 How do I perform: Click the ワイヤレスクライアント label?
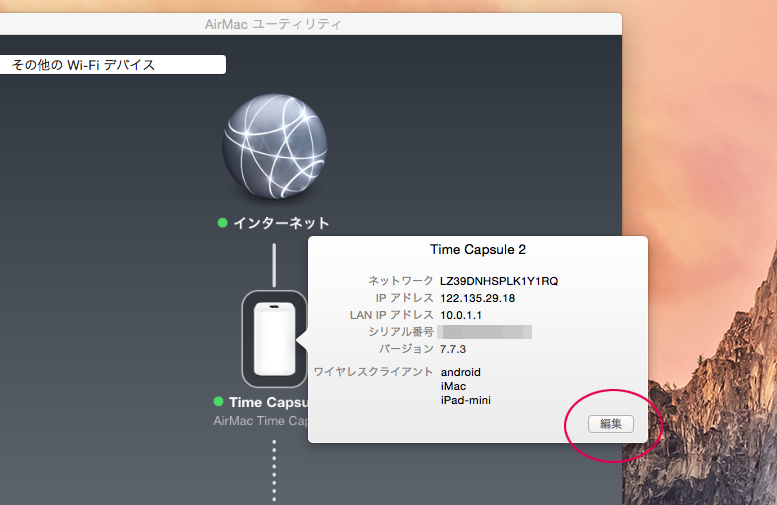(x=374, y=372)
